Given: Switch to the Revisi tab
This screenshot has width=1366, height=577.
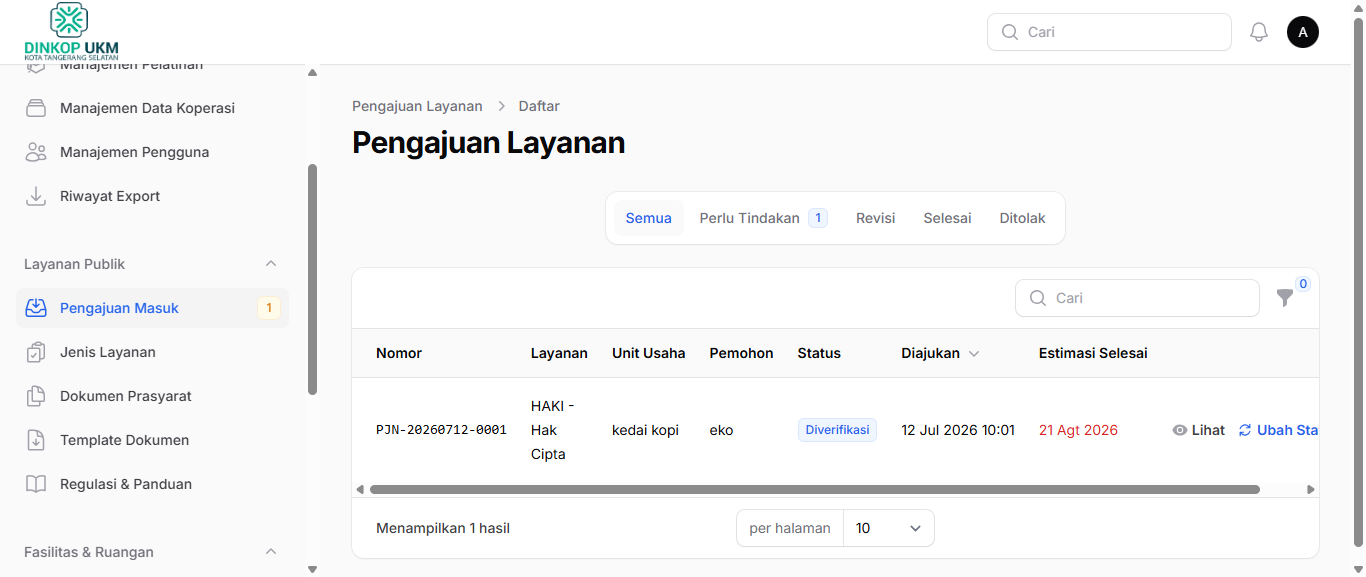Looking at the screenshot, I should [875, 218].
